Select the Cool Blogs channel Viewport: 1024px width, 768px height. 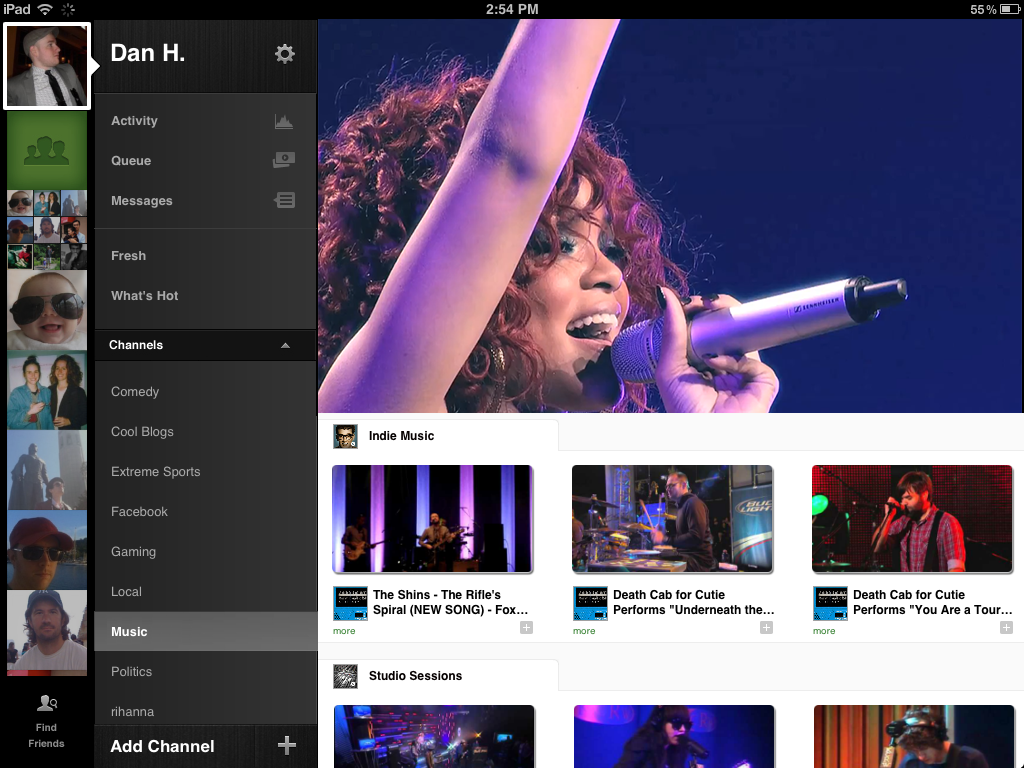click(x=206, y=432)
